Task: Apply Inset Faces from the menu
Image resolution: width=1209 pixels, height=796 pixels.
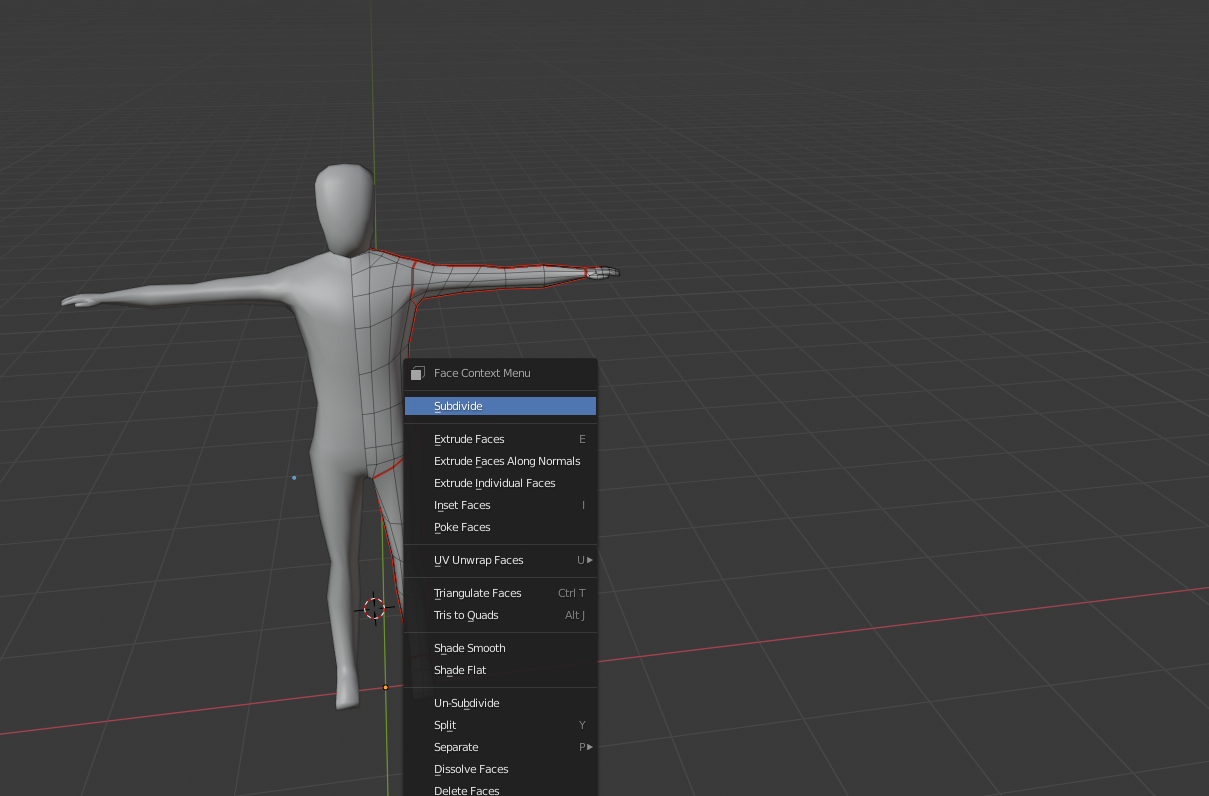Action: pyautogui.click(x=500, y=505)
